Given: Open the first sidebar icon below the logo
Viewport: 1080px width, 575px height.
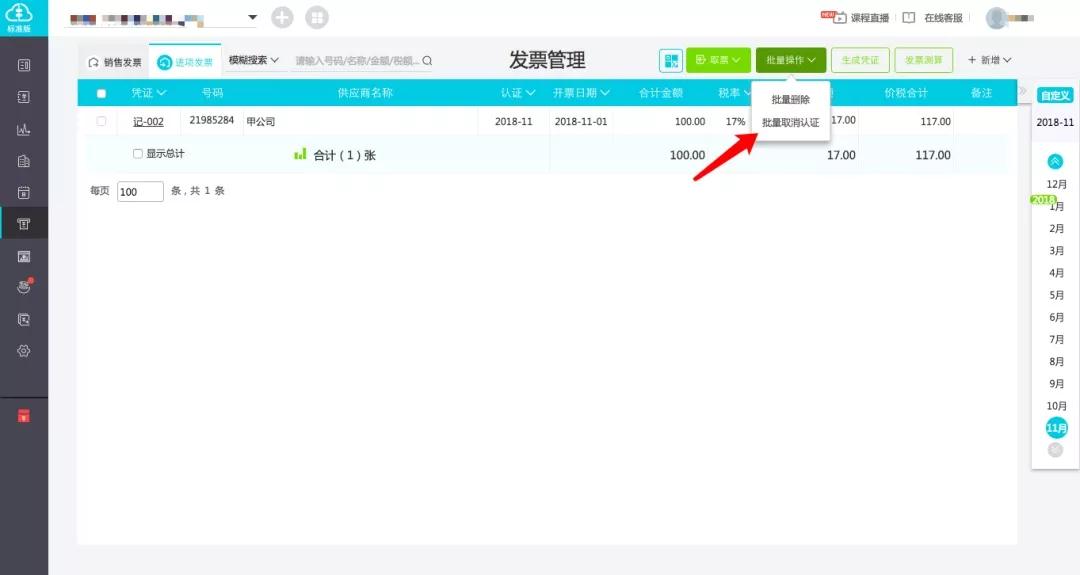Looking at the screenshot, I should [x=23, y=65].
